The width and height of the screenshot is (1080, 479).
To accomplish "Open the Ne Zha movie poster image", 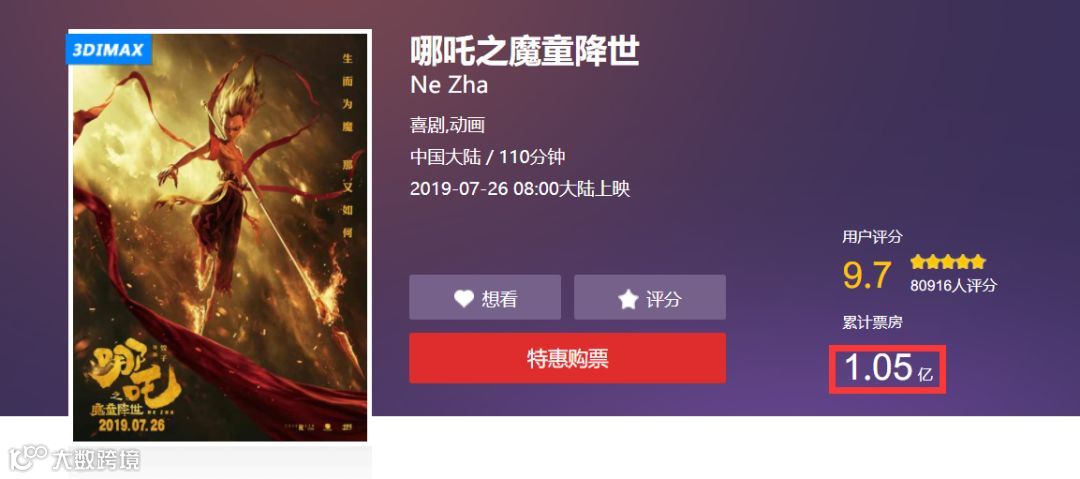I will pos(220,236).
